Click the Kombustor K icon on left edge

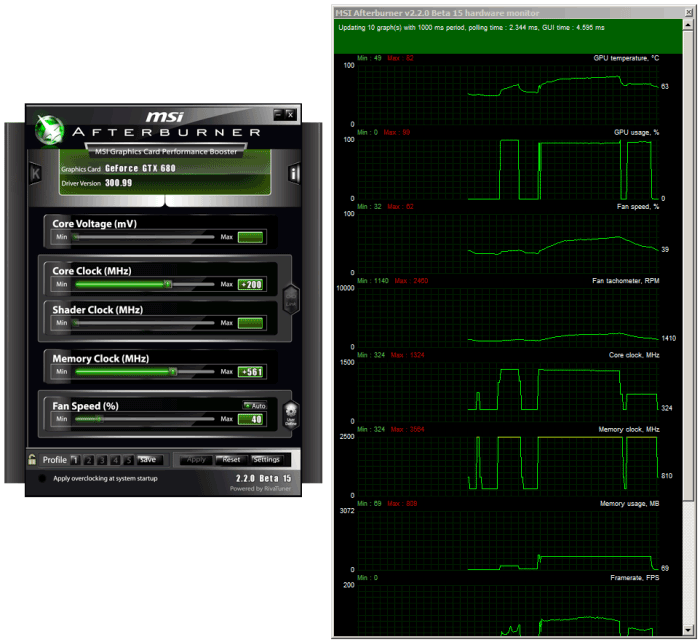(36, 174)
